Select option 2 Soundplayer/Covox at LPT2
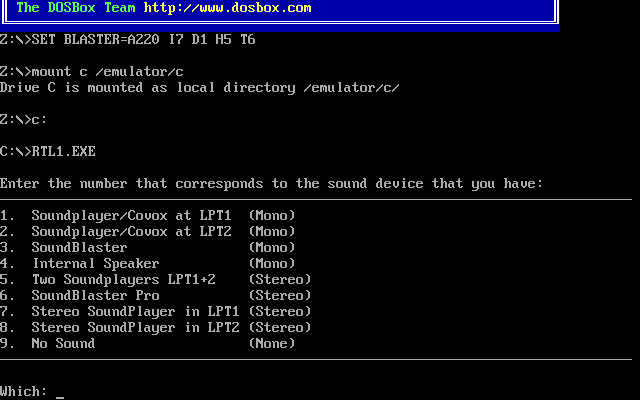 pyautogui.click(x=147, y=231)
